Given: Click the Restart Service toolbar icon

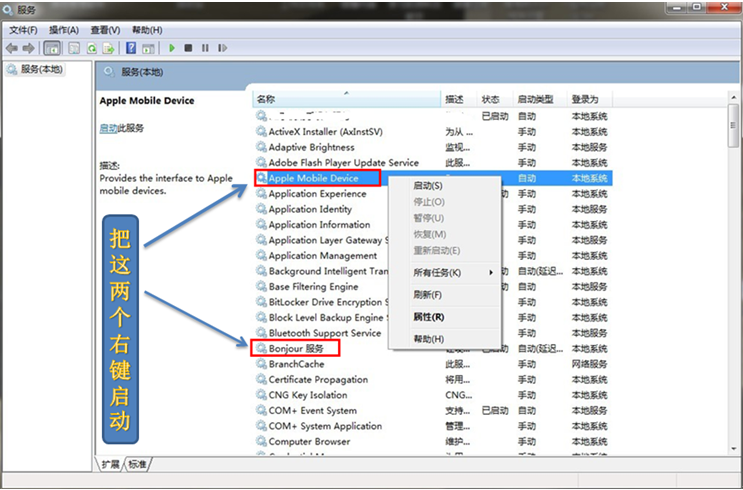Looking at the screenshot, I should point(222,48).
